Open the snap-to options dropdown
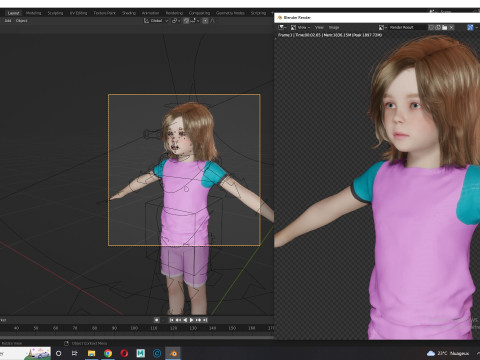 point(195,21)
